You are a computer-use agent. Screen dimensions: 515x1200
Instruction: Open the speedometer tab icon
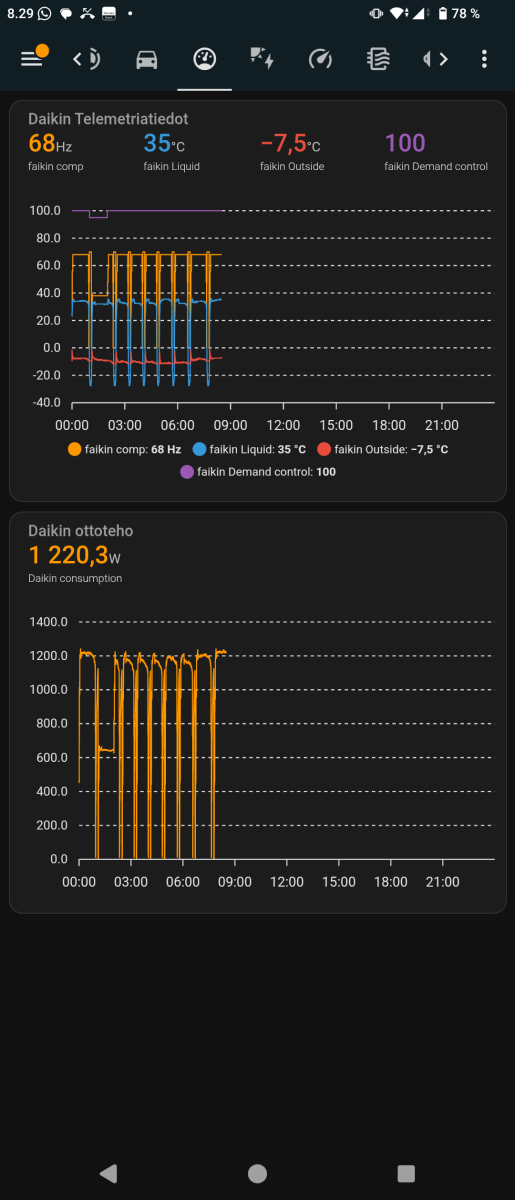[x=320, y=59]
